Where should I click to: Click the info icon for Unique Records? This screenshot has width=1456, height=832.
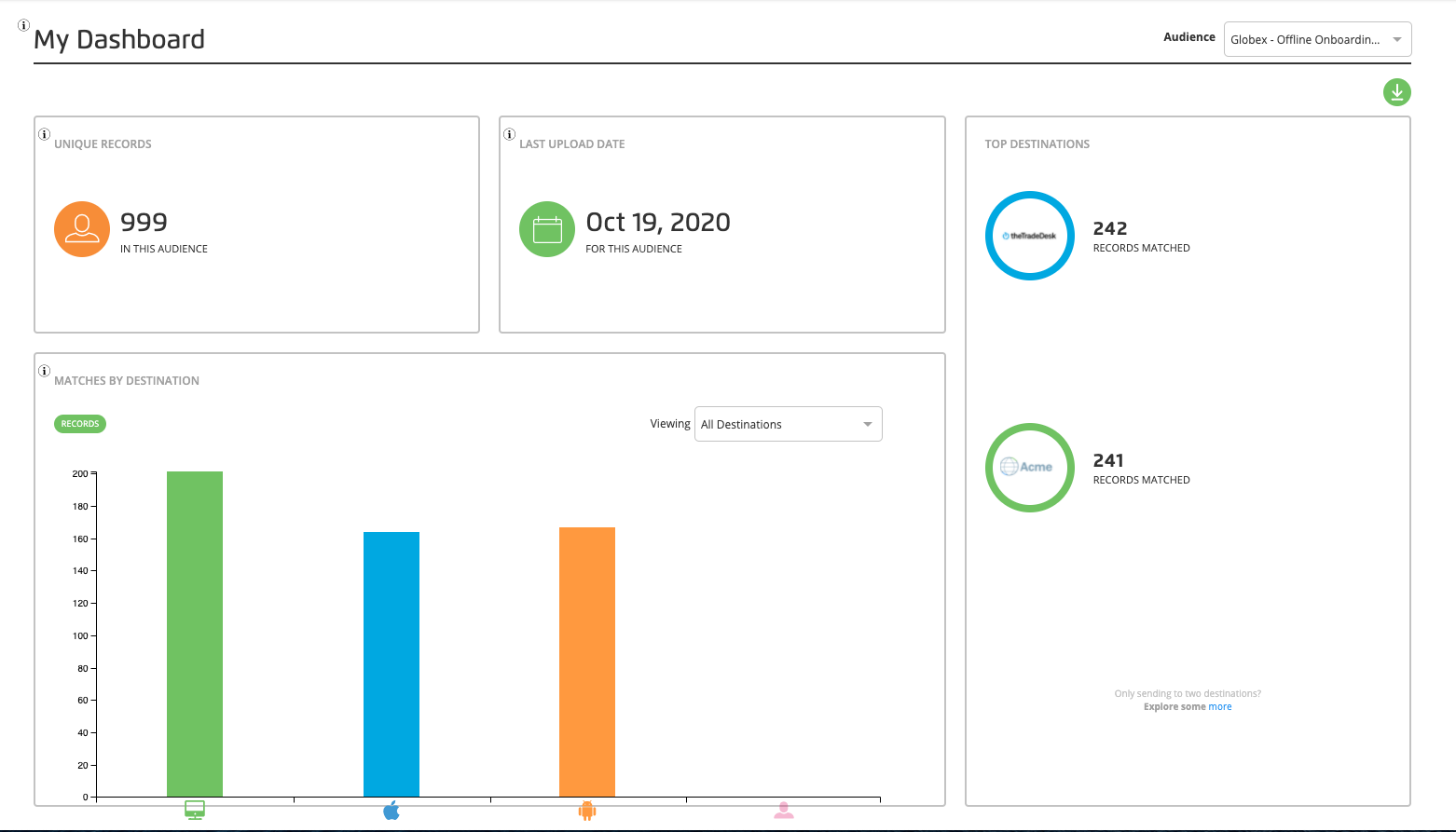click(44, 134)
